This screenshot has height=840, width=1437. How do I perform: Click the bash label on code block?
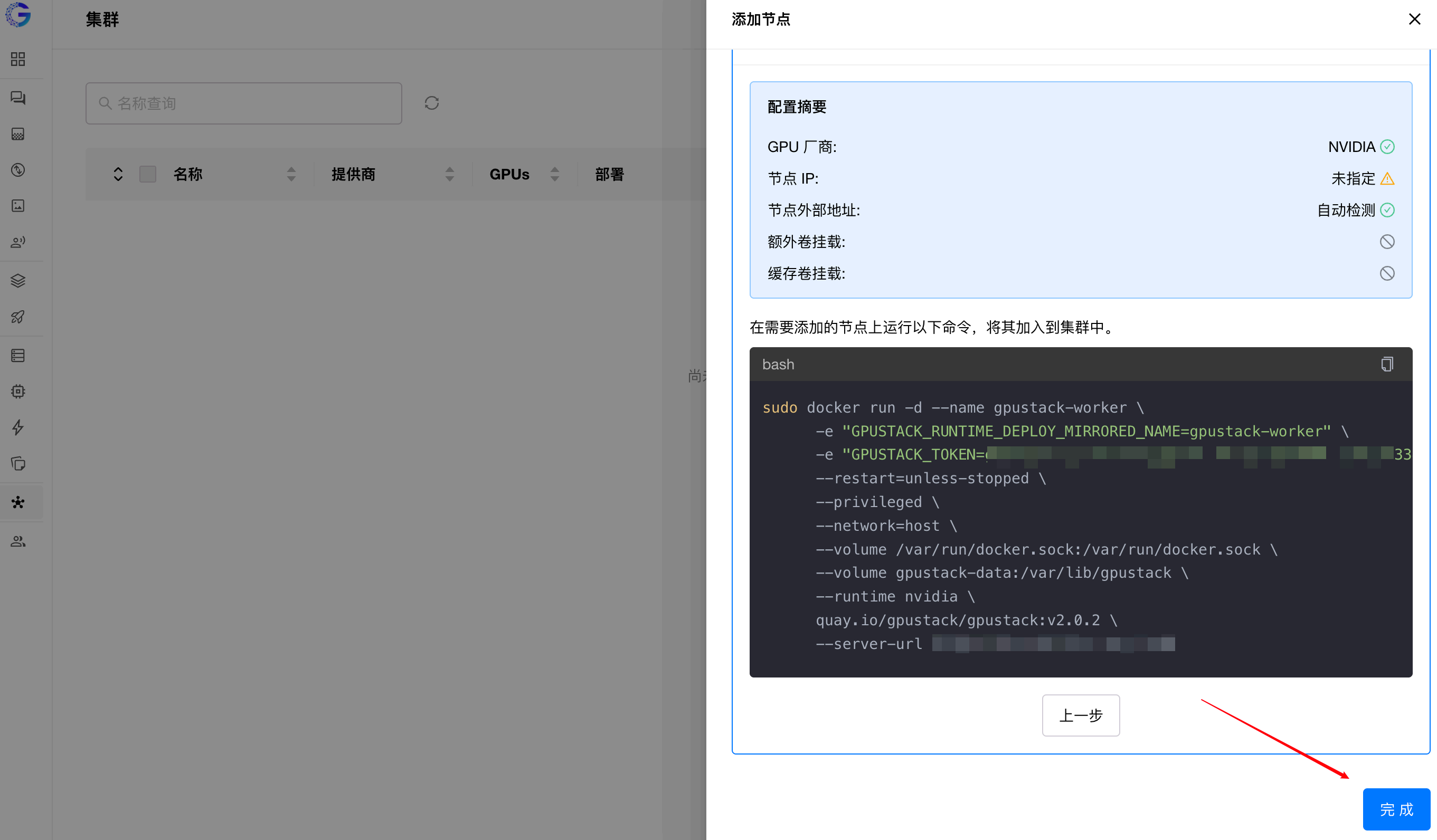tap(778, 364)
